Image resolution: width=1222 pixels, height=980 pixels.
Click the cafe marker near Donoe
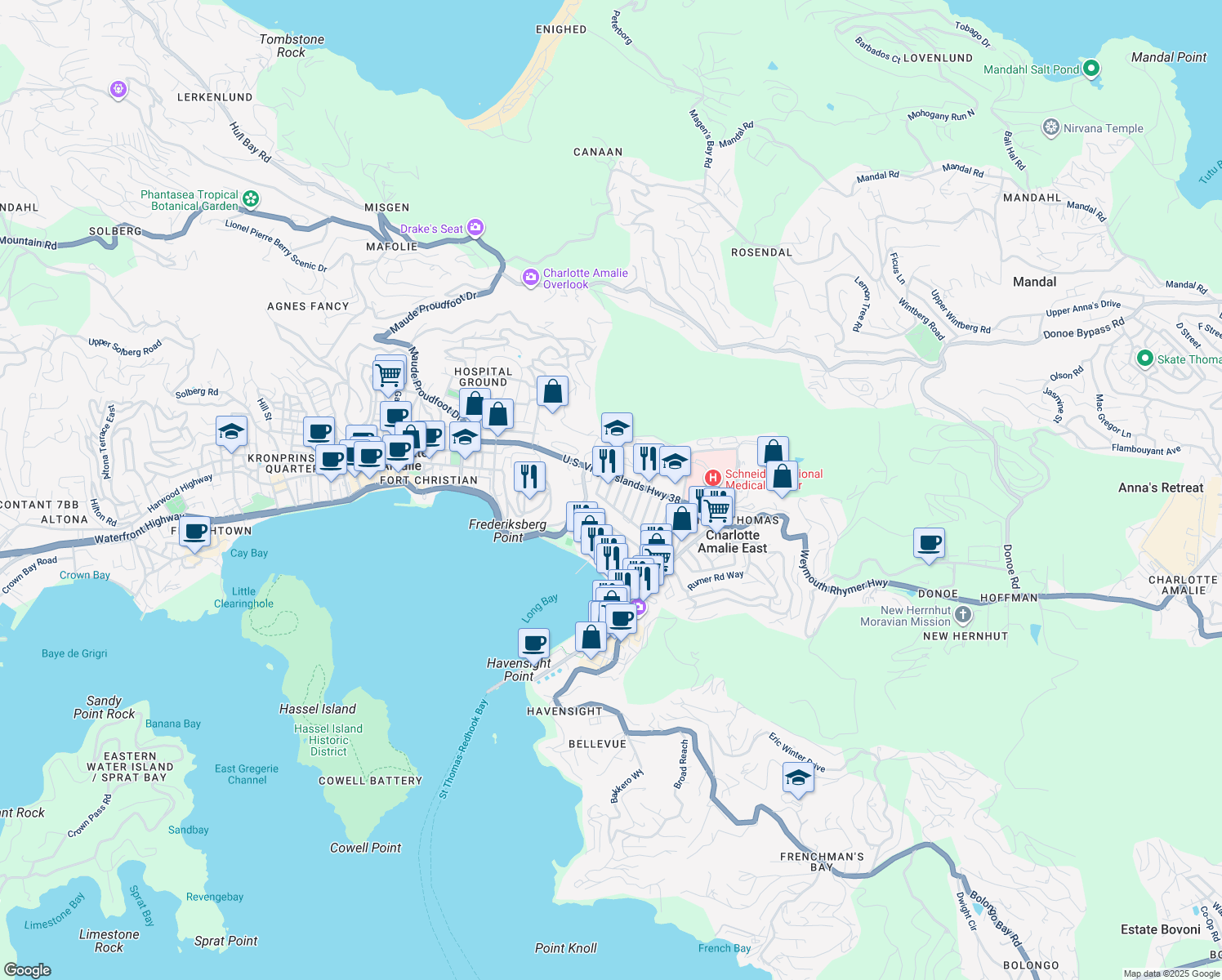(929, 543)
